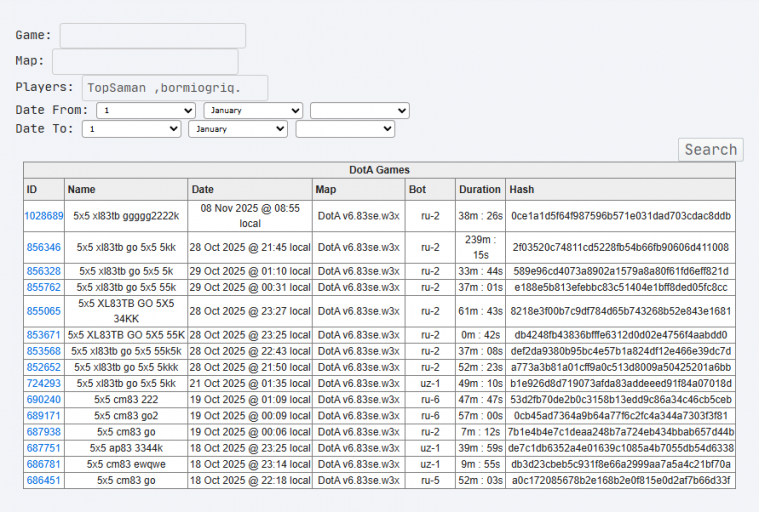The height and width of the screenshot is (512, 759).
Task: Open game ID 855762 link
Action: (x=44, y=287)
